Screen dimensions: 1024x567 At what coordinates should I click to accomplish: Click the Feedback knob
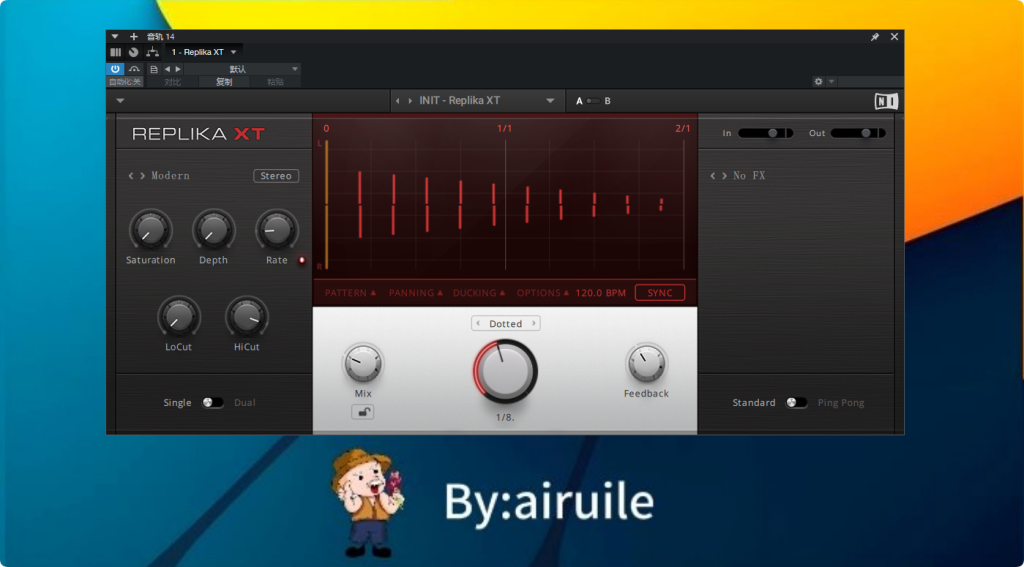pos(647,363)
